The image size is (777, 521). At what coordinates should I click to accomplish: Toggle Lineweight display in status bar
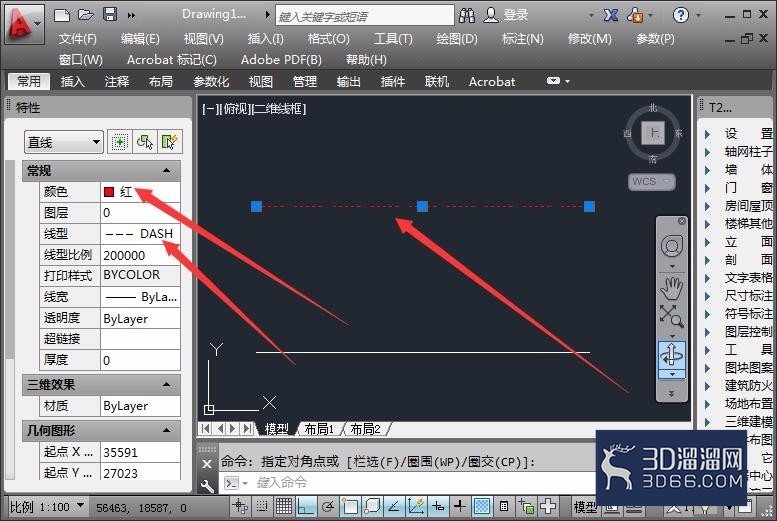pos(460,506)
